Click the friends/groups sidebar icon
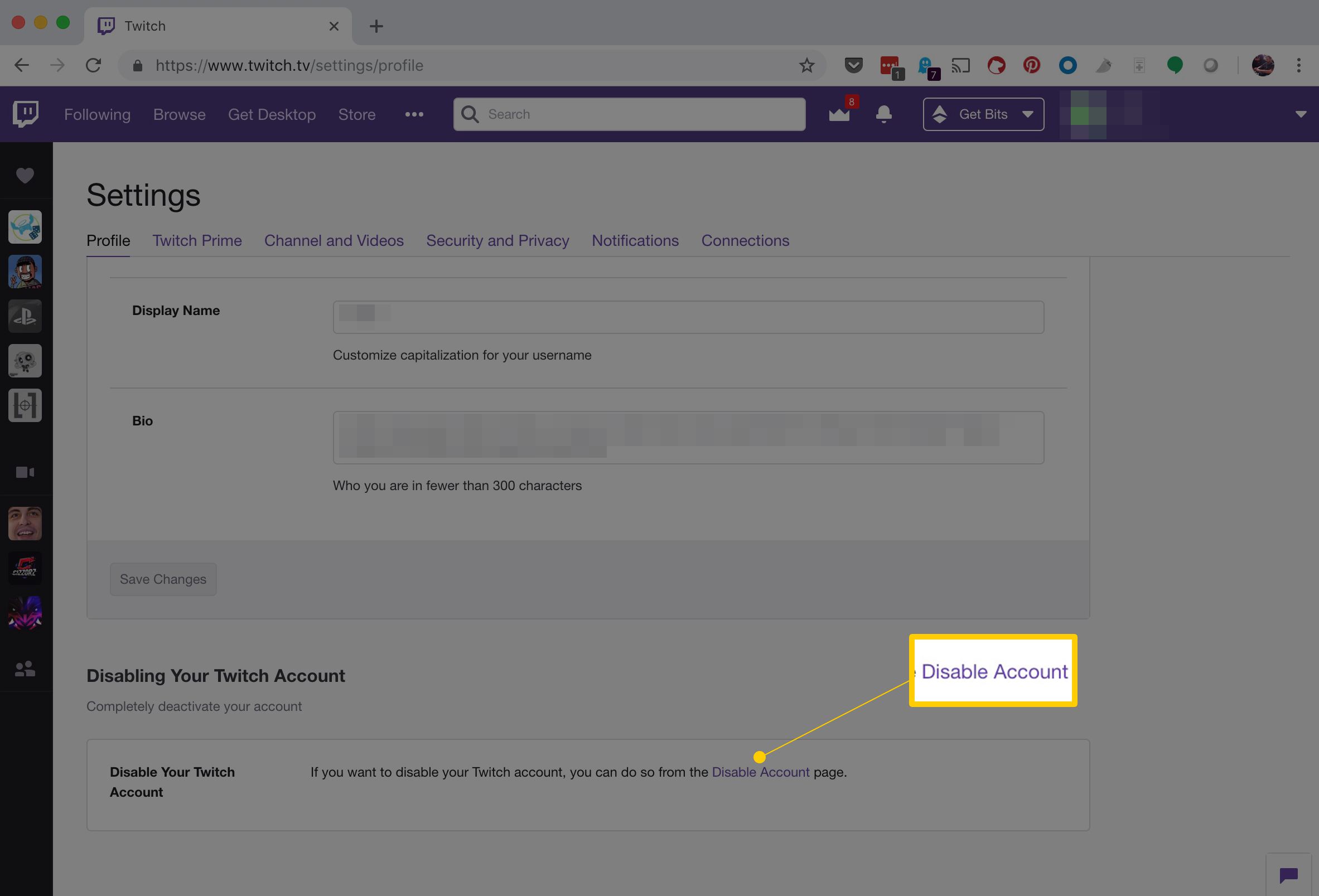This screenshot has height=896, width=1319. 25,669
